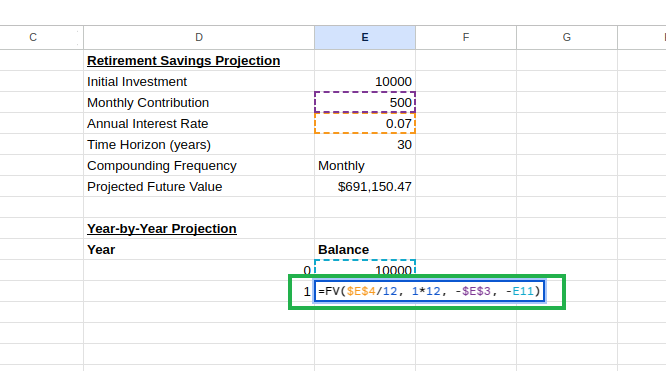This screenshot has height=371, width=666.
Task: Select column F header
Action: pos(466,37)
